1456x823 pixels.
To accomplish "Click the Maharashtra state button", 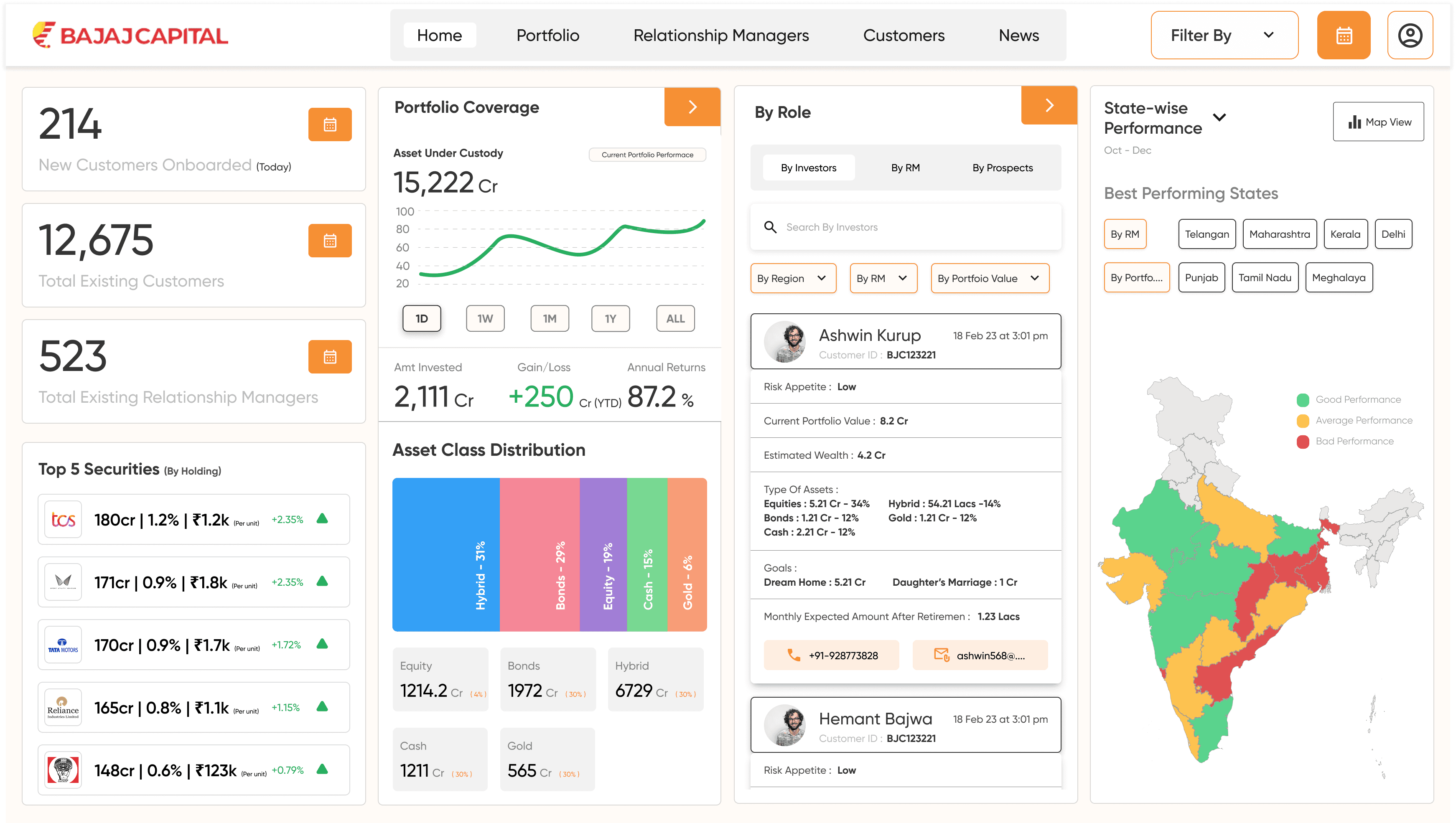I will tap(1279, 234).
